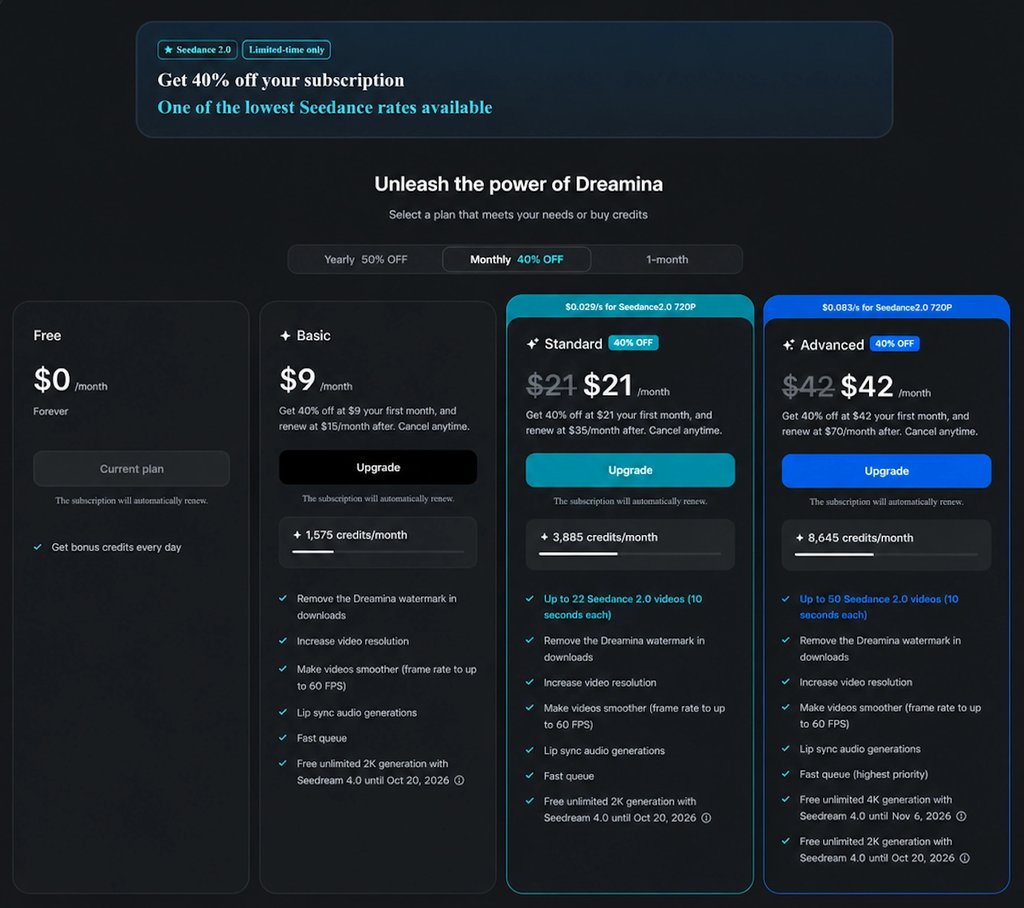Screen dimensions: 1024x908
Task: Click Basic plan Lip sync audio generations checkmark
Action: [283, 712]
